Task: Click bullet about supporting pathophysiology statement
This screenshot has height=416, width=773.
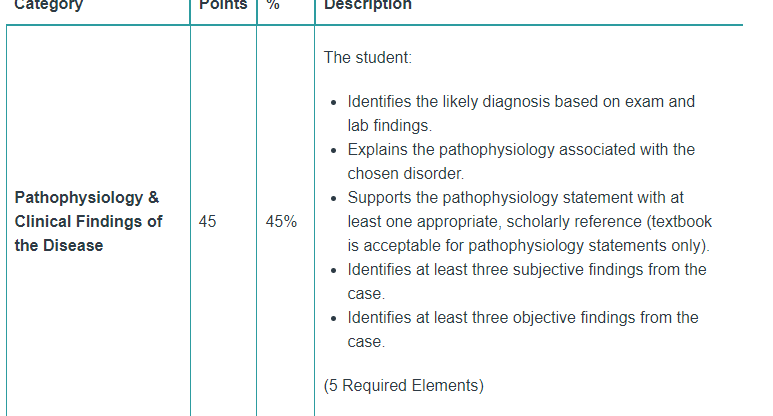Action: (529, 221)
